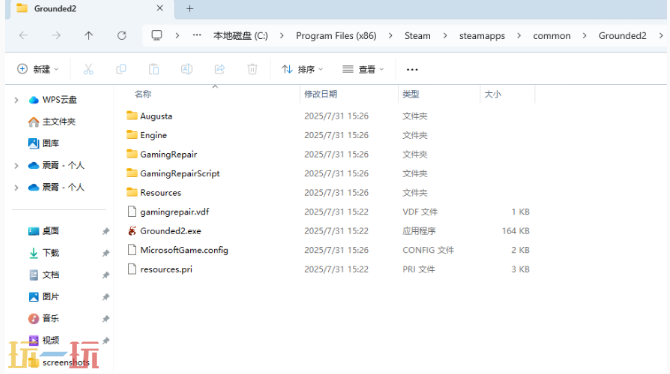Expand the WPS云盘 tree node
The height and width of the screenshot is (374, 670).
click(16, 100)
